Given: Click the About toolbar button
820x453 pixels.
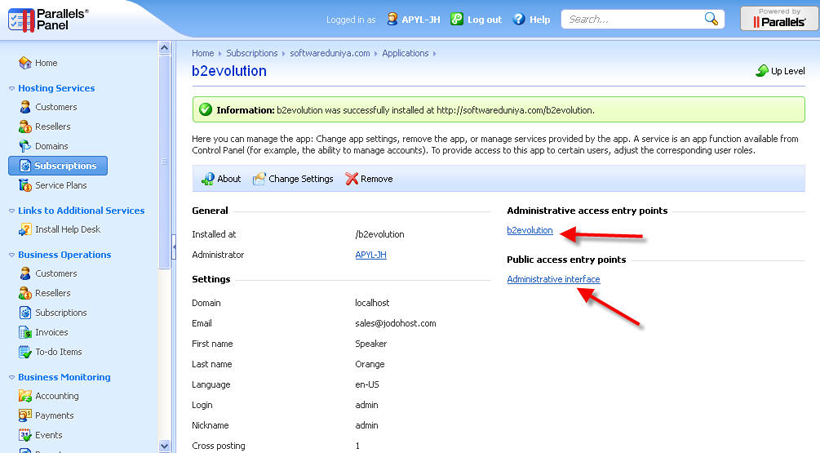Looking at the screenshot, I should point(221,179).
